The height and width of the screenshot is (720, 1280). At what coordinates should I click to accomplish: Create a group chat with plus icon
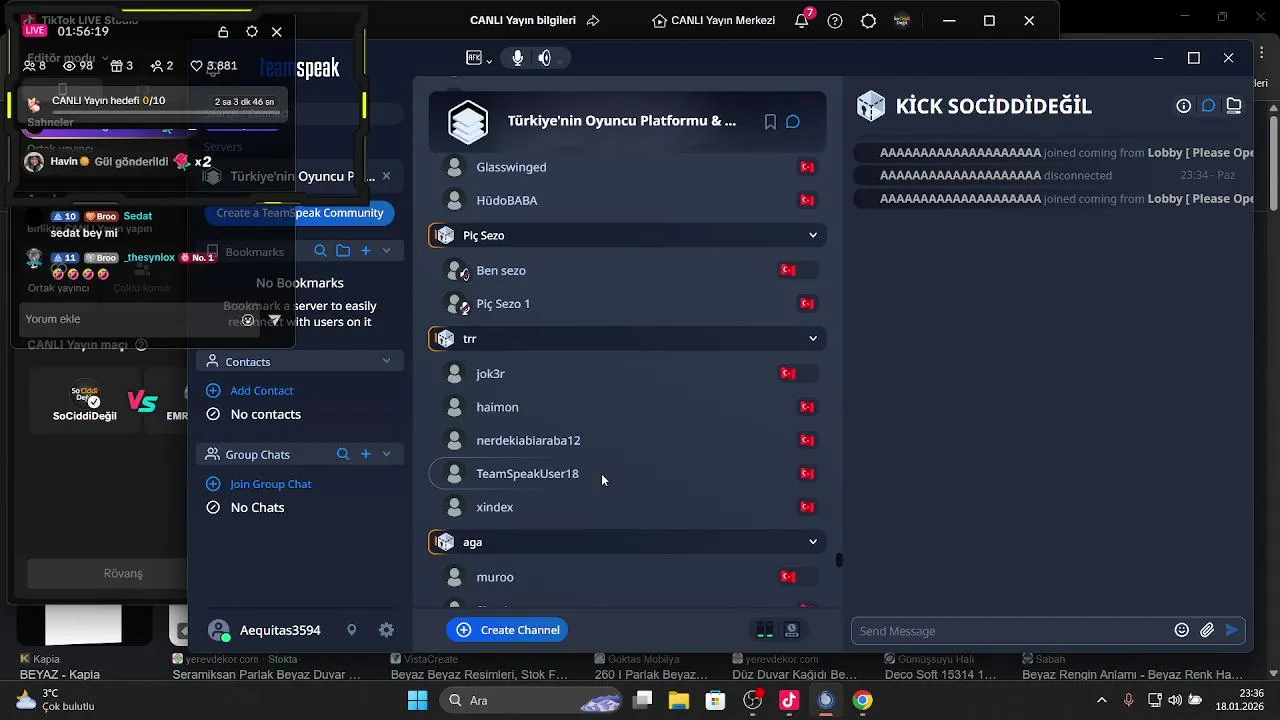[366, 454]
